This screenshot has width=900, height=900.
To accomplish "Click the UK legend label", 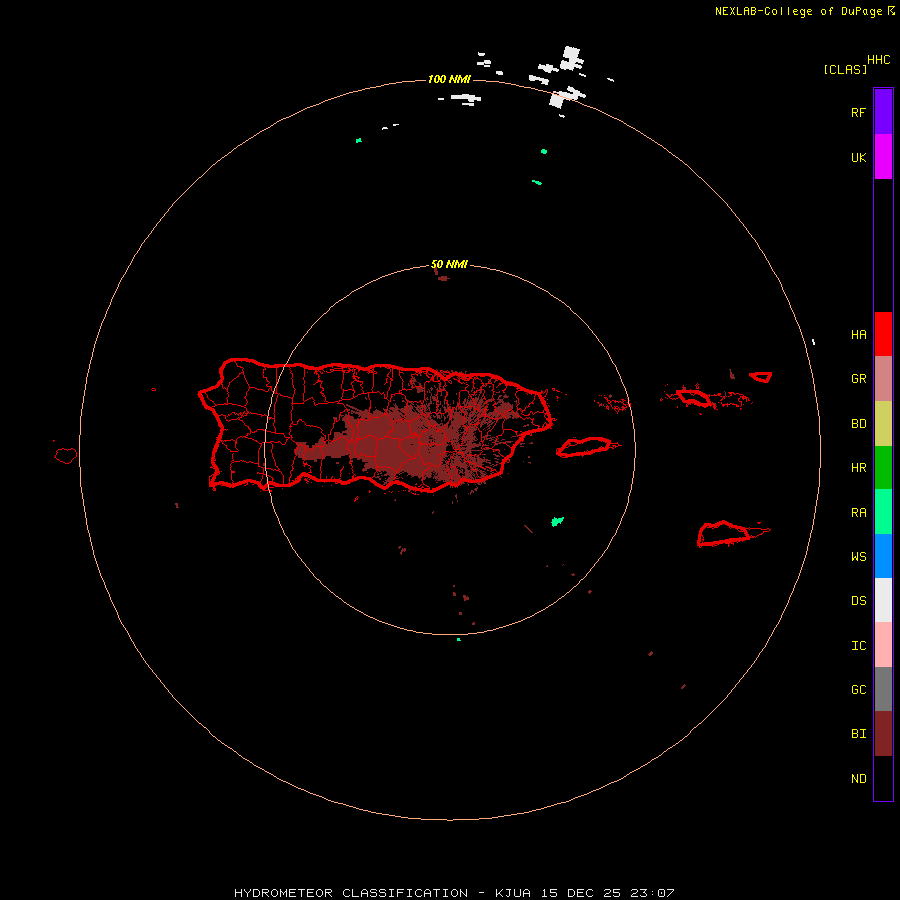I will (859, 158).
